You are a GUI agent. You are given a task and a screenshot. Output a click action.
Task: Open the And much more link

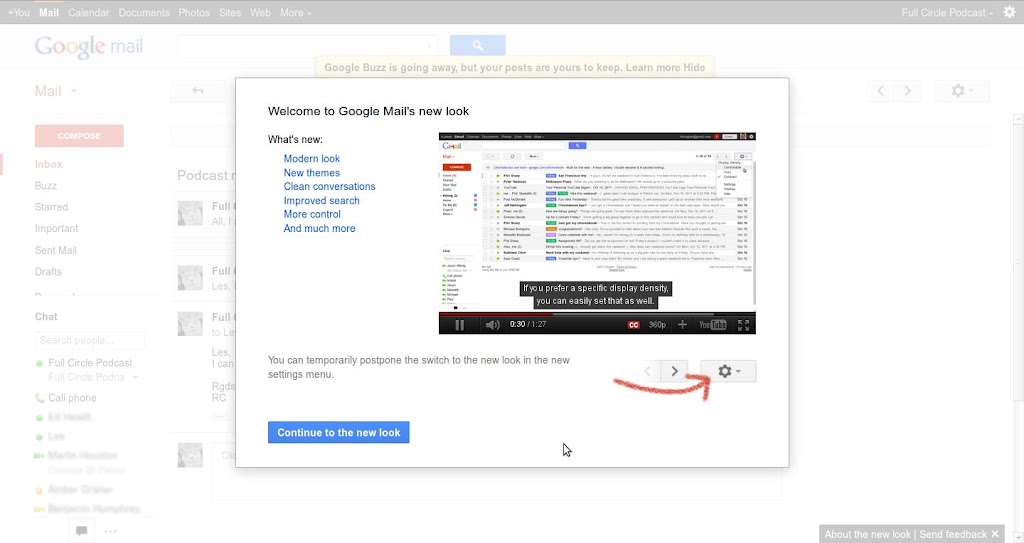click(x=319, y=228)
